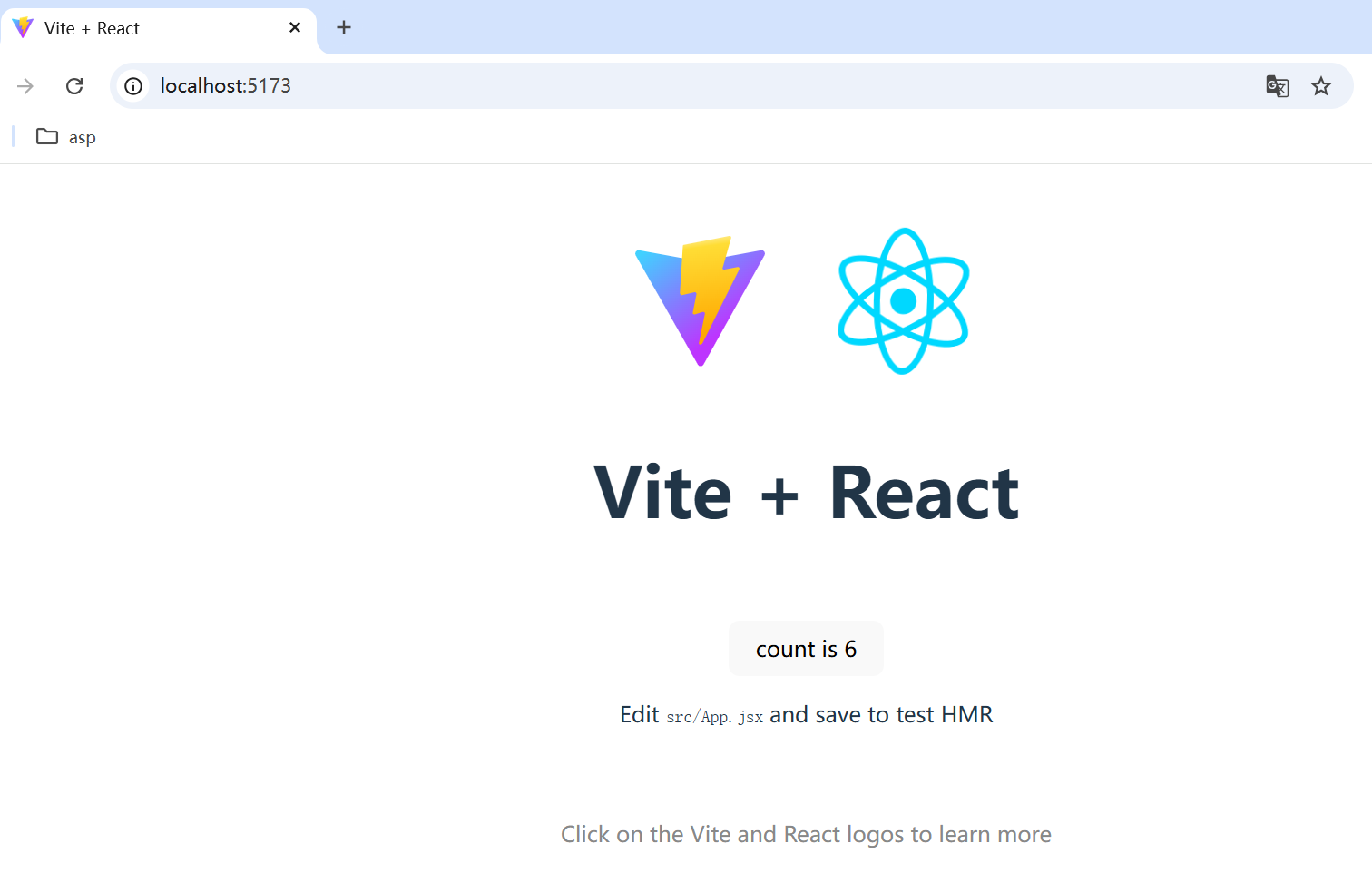Viewport: 1372px width, 873px height.
Task: Open the Google Translate icon
Action: click(1277, 86)
